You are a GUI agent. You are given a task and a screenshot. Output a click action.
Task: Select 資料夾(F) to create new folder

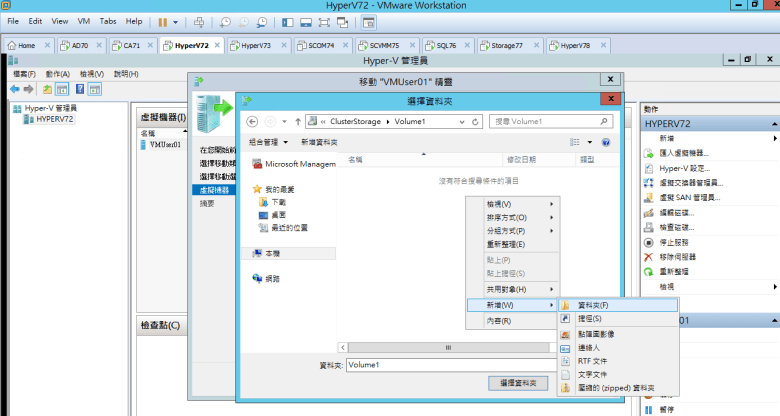(x=593, y=305)
